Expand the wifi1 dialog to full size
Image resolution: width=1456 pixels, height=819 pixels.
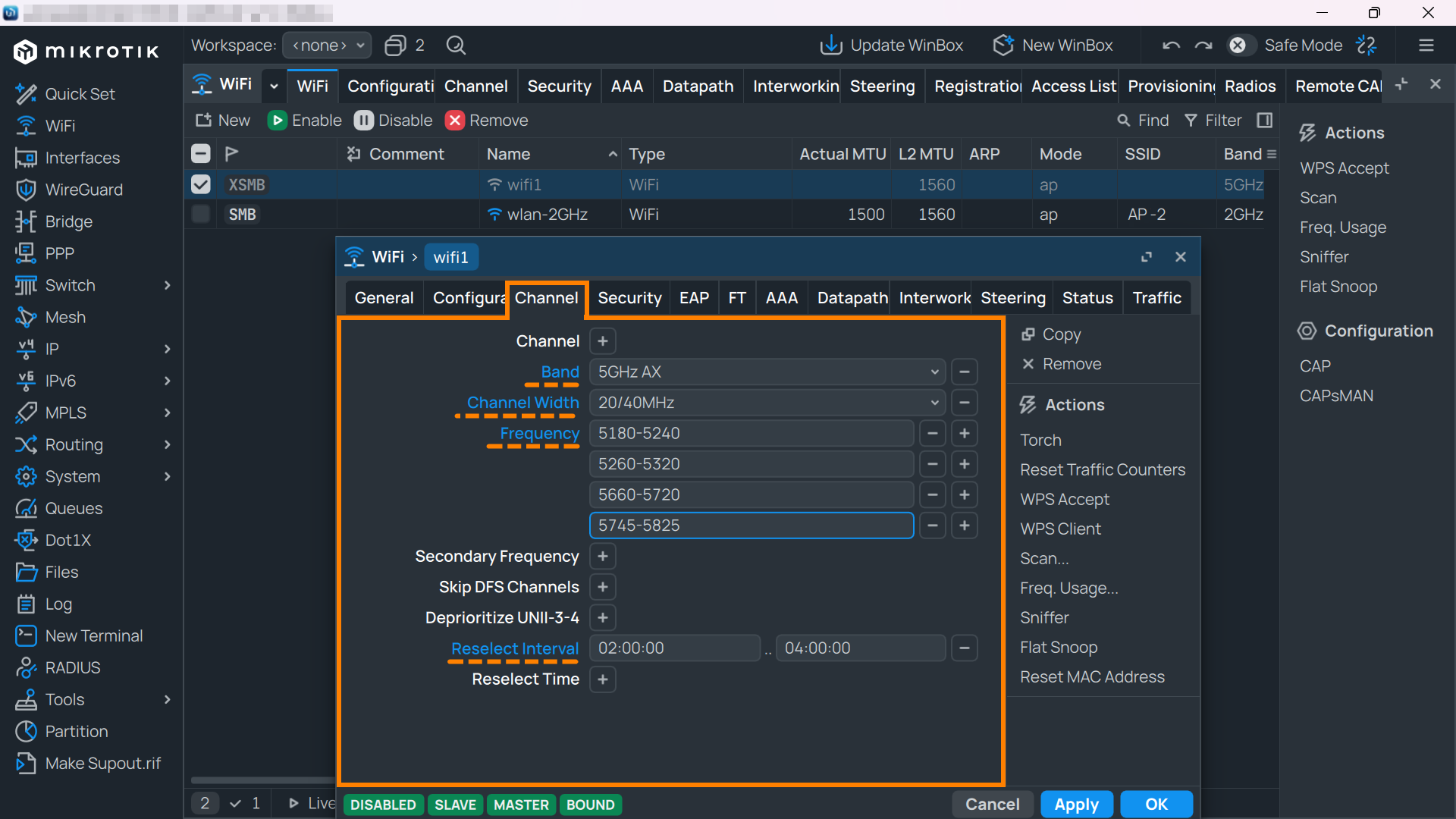point(1147,257)
